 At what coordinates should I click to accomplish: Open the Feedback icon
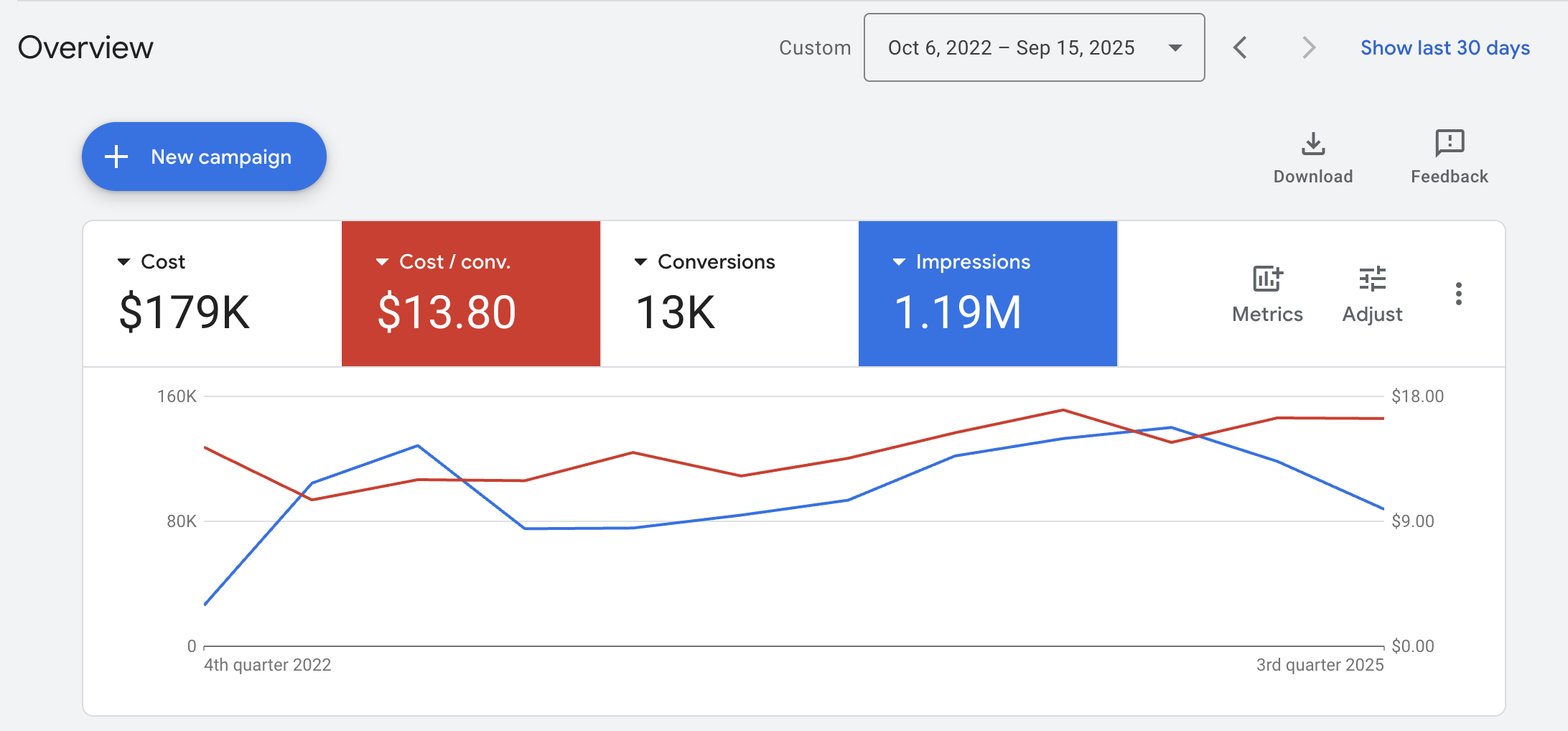coord(1449,144)
